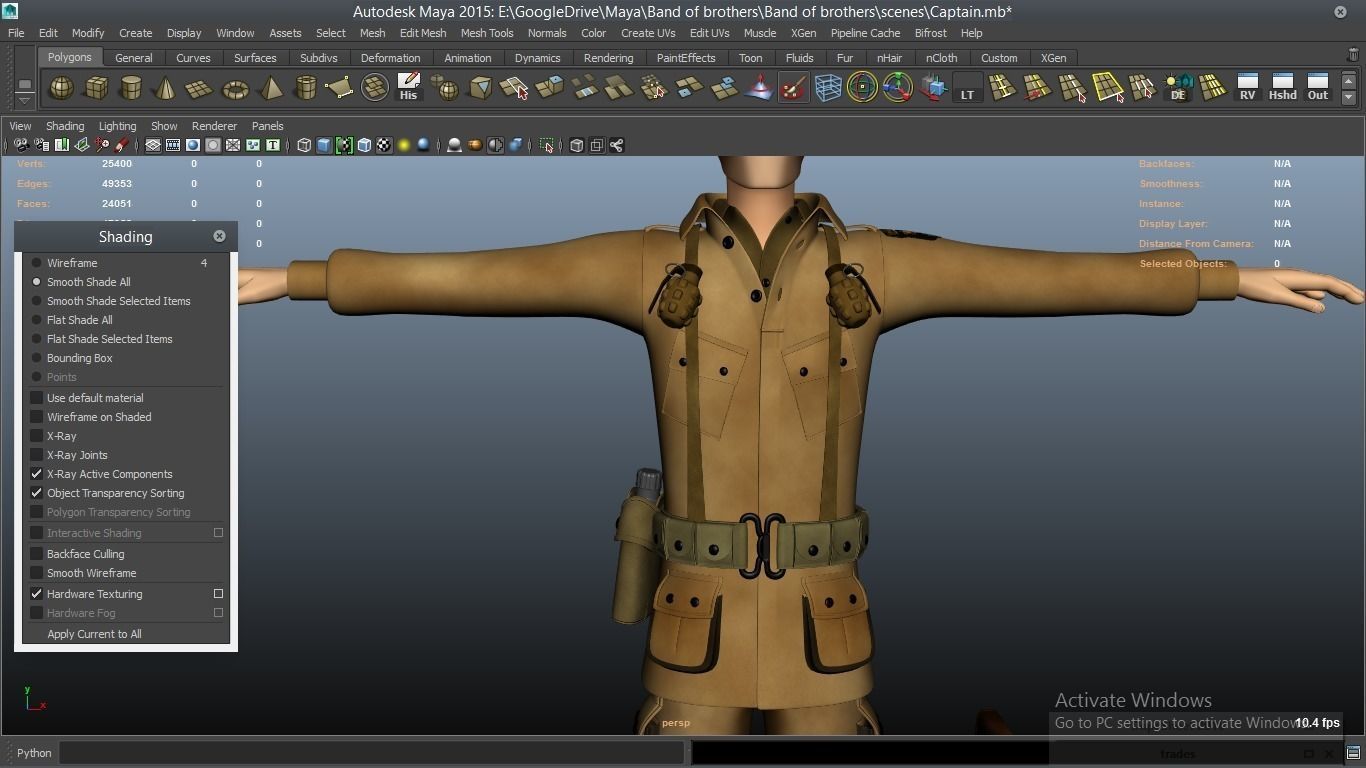Switch to the Deformation shelf tab
The height and width of the screenshot is (768, 1366).
390,58
